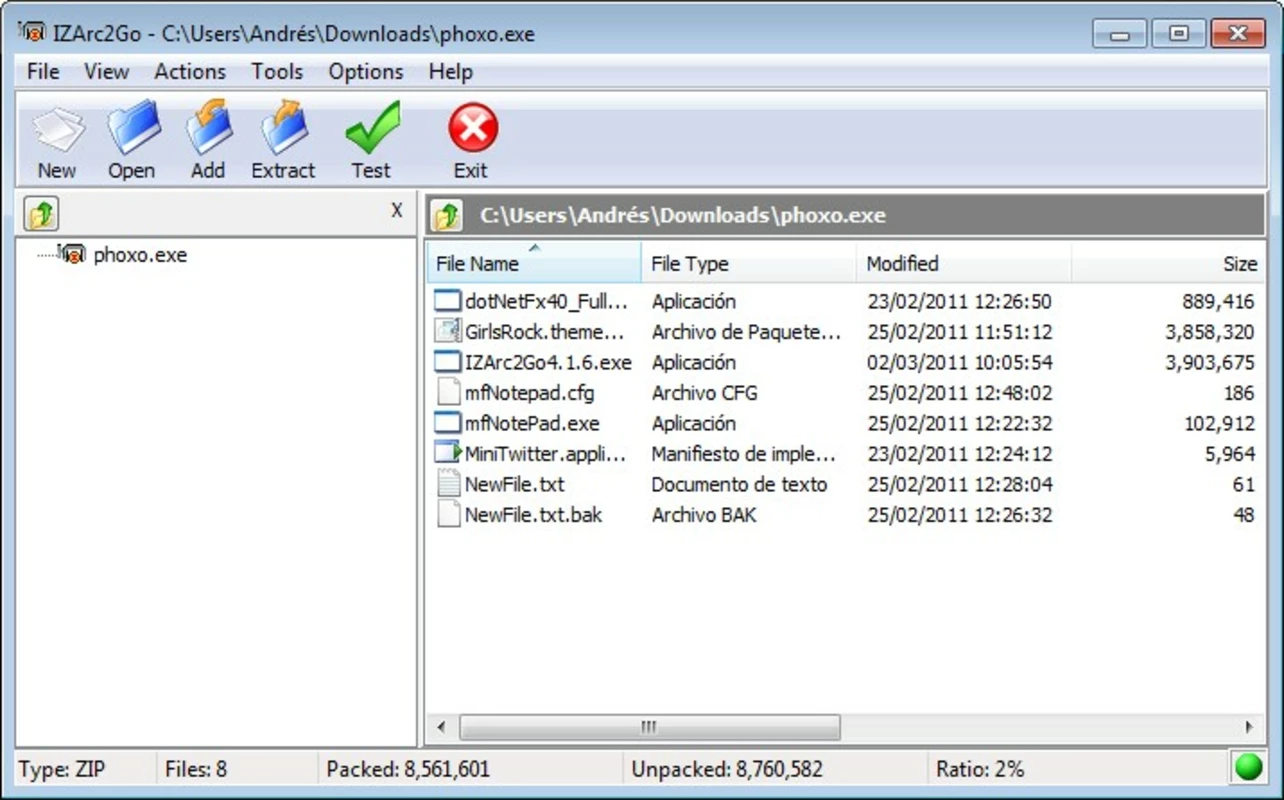Image resolution: width=1284 pixels, height=800 pixels.
Task: Click the horizontal scrollbar right arrow
Action: pyautogui.click(x=1250, y=727)
